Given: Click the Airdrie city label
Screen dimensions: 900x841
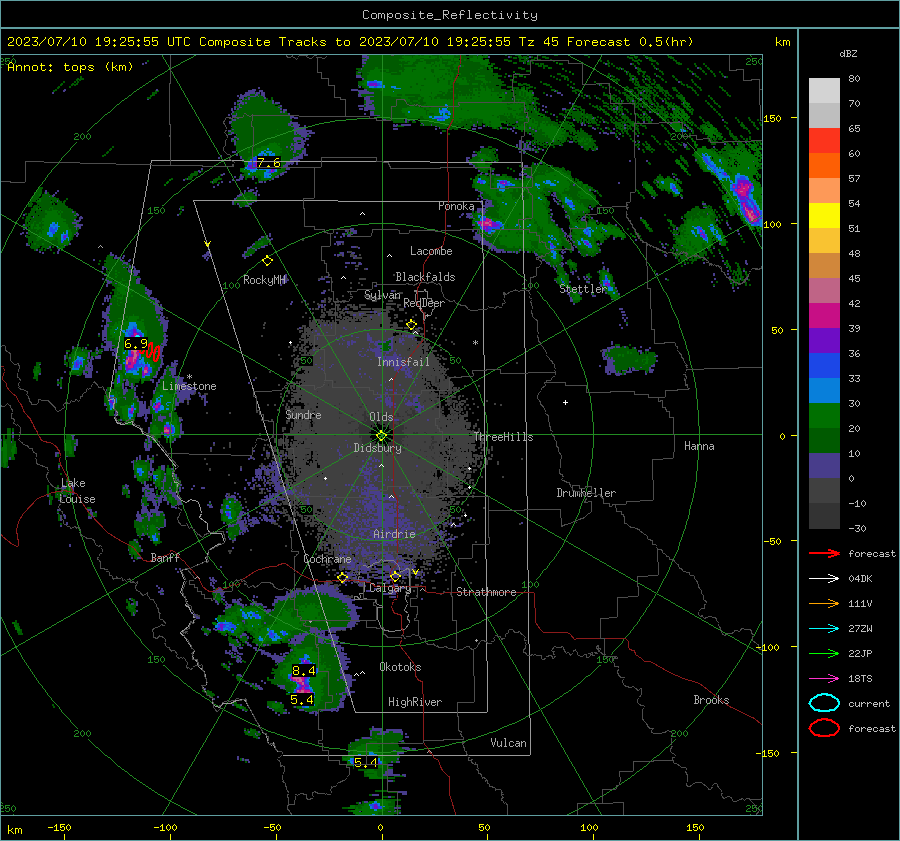Looking at the screenshot, I should [394, 534].
